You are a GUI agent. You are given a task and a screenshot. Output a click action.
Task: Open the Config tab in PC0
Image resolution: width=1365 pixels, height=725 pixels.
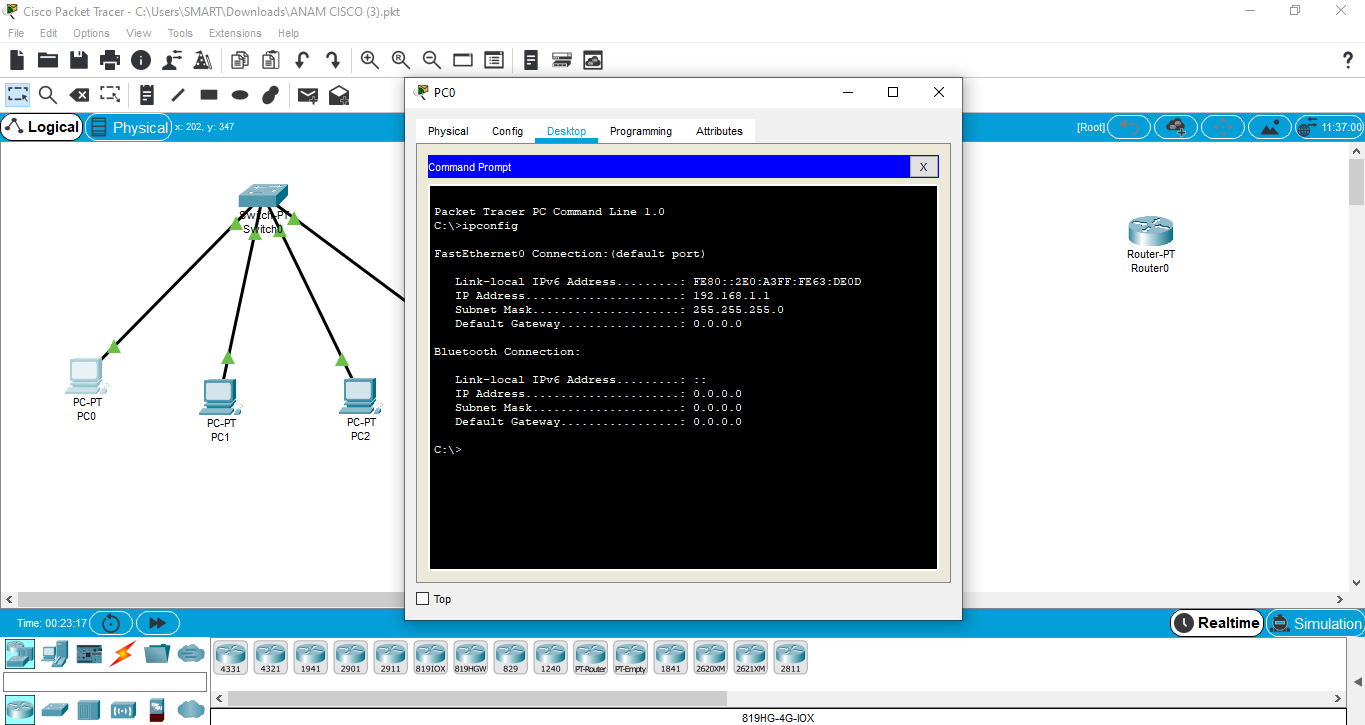click(x=507, y=131)
